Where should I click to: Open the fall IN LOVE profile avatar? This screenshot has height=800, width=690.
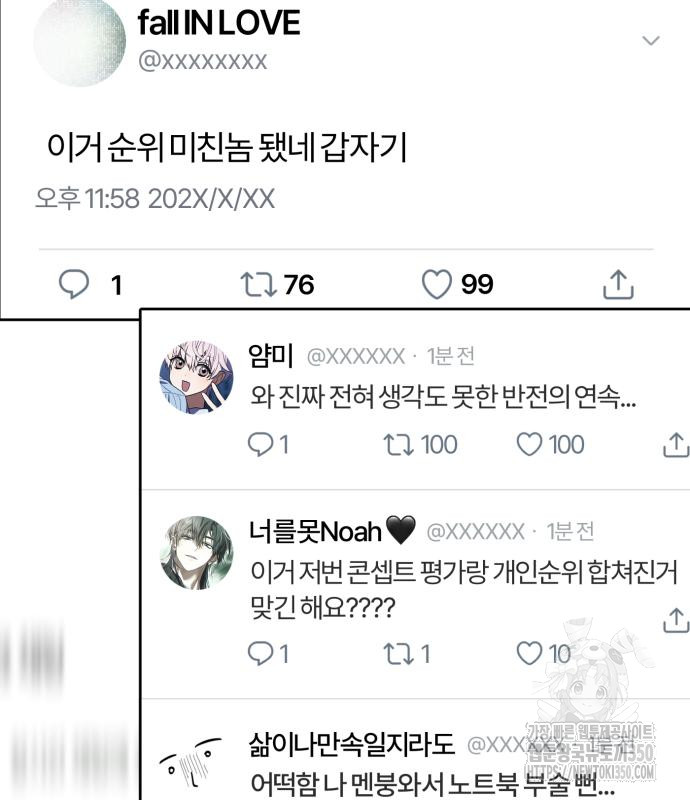(x=80, y=42)
